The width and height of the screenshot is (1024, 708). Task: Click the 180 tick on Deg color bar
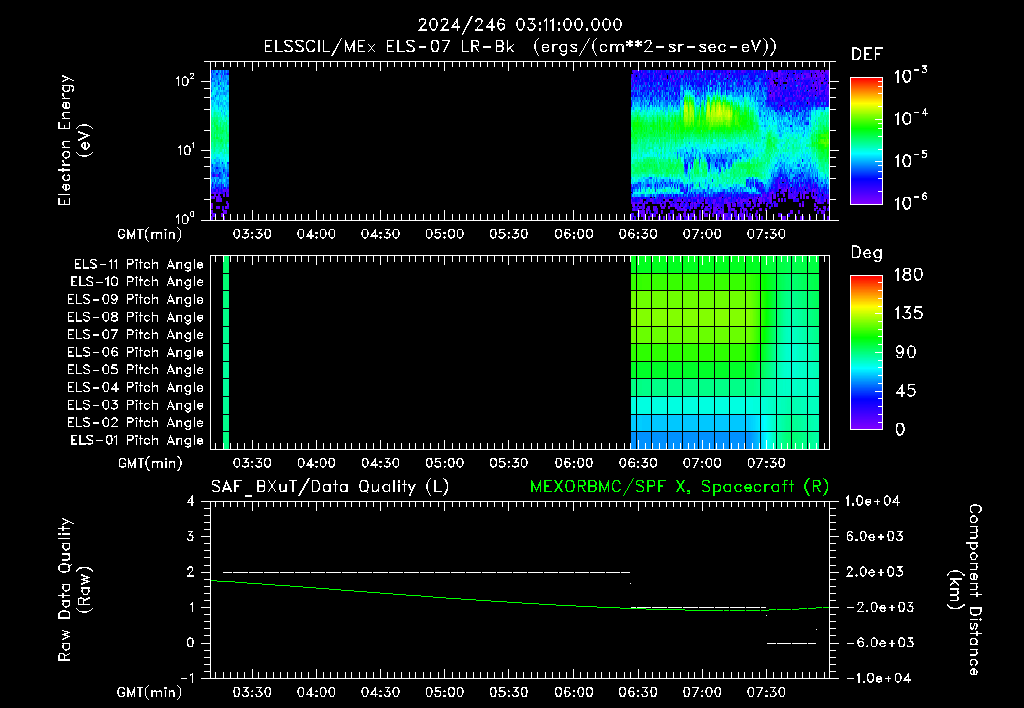click(908, 275)
